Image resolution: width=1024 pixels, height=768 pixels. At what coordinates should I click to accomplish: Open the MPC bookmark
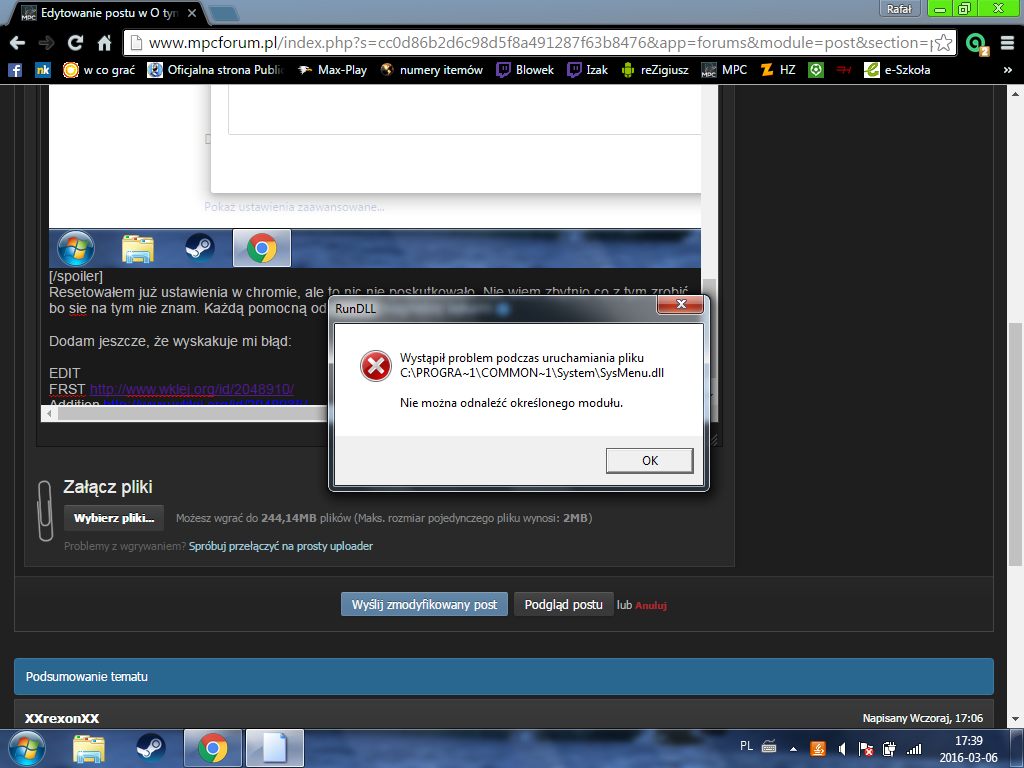point(724,70)
